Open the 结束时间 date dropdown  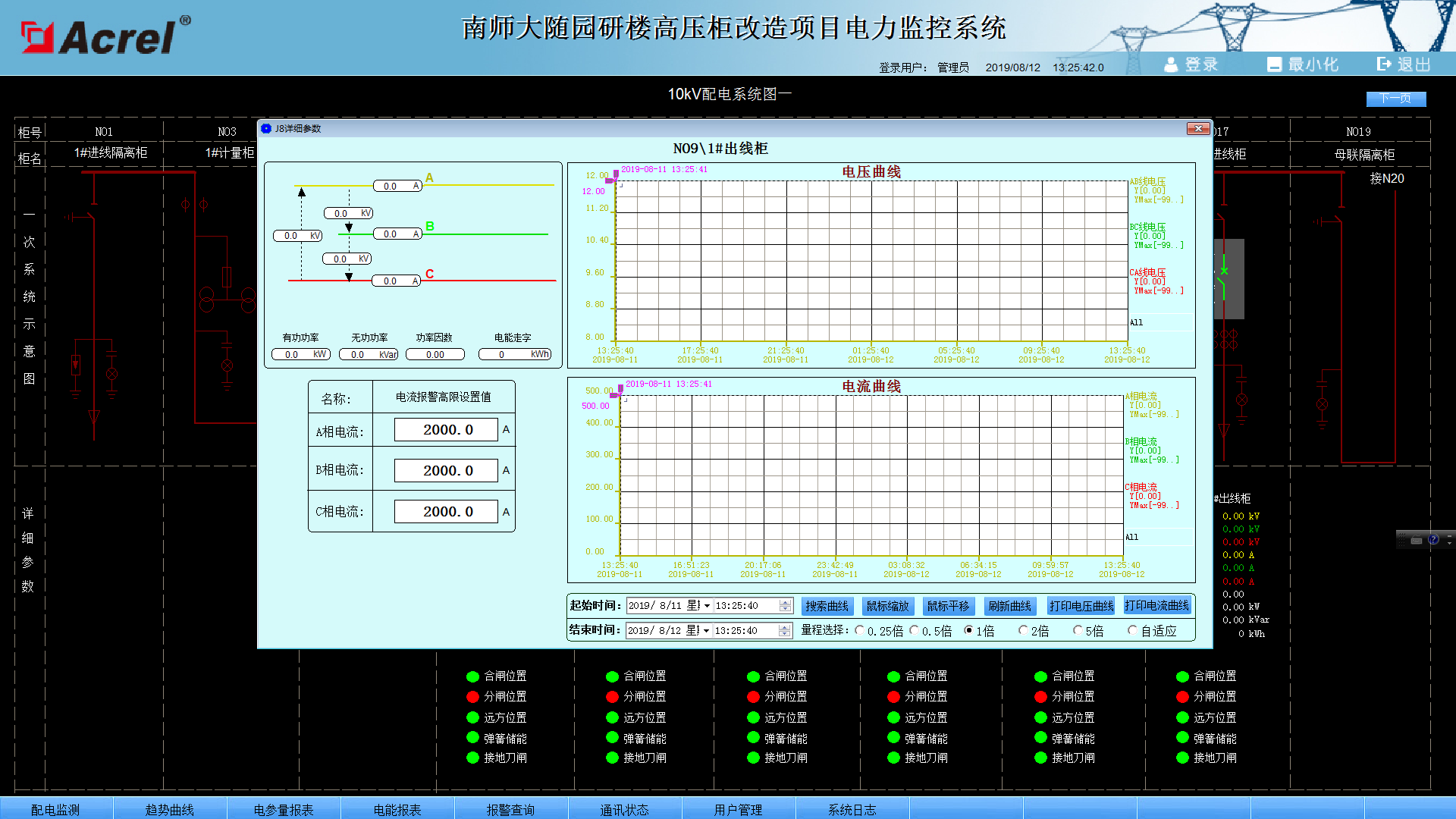pyautogui.click(x=706, y=631)
